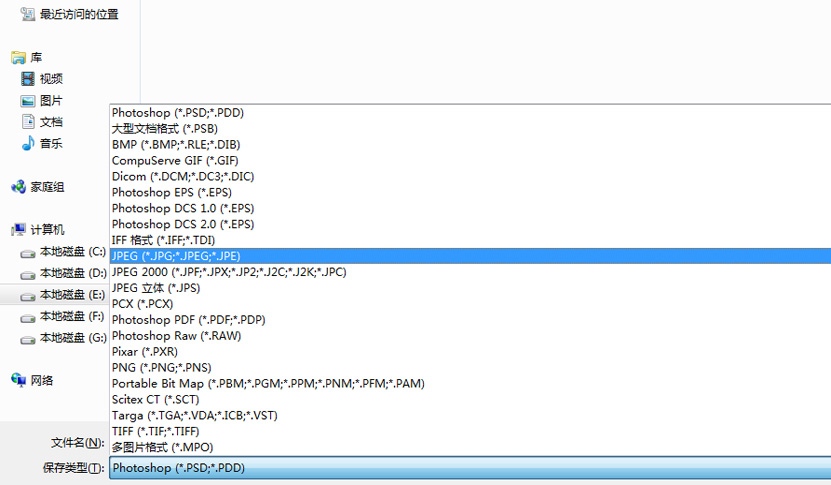
Task: Choose Photoshop (*.PSD;*.PDD) in the format list
Action: point(471,113)
